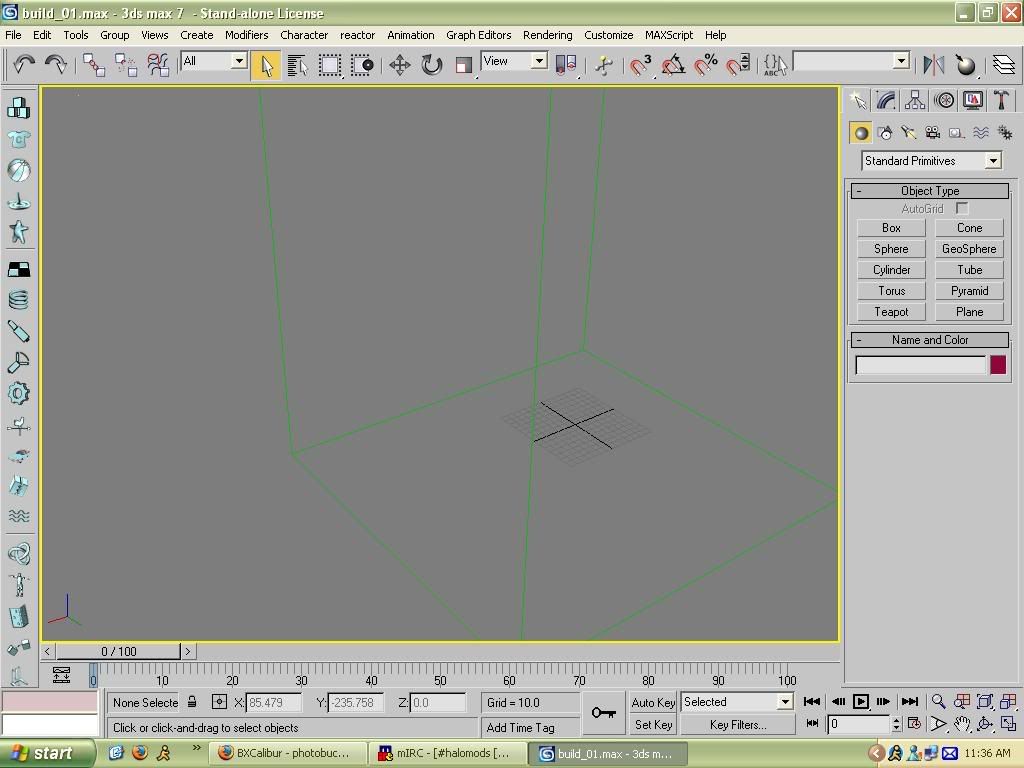Toggle the Percent Snap icon
Image resolution: width=1024 pixels, height=768 pixels.
click(x=706, y=65)
